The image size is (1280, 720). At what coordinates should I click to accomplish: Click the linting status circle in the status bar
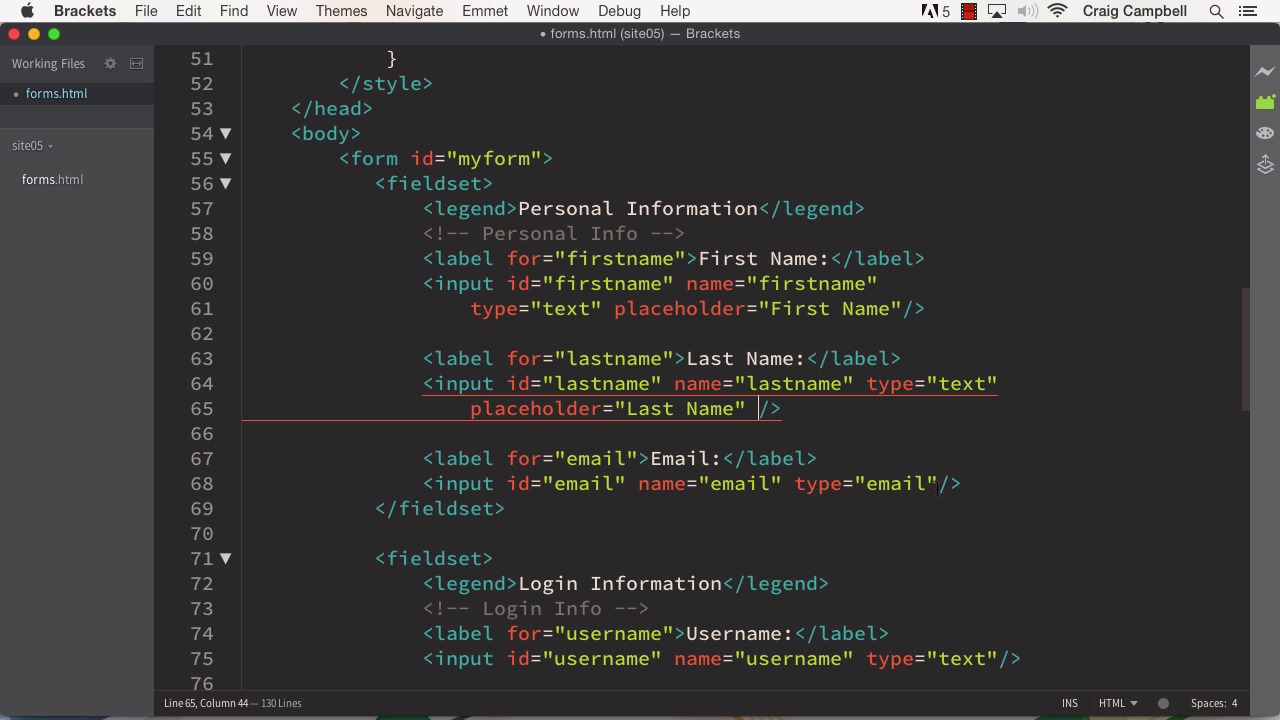1163,703
